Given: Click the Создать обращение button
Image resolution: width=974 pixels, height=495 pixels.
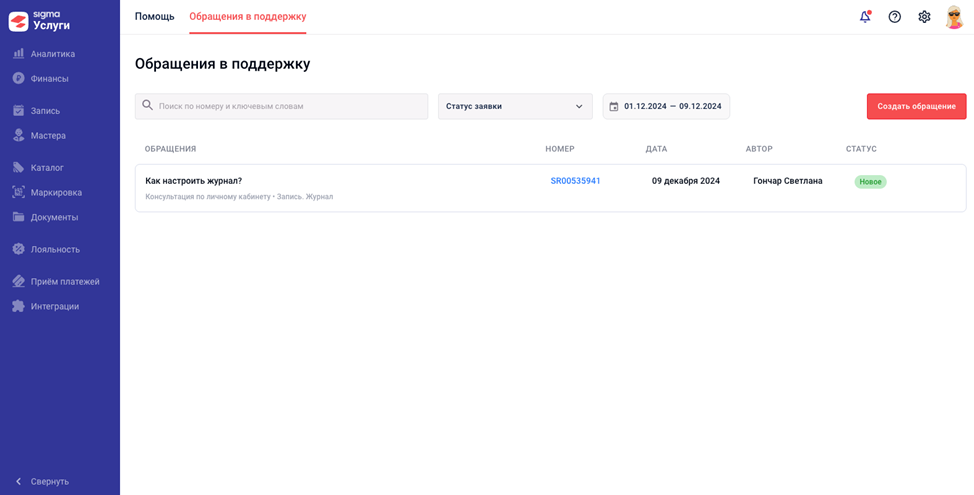Looking at the screenshot, I should [916, 106].
